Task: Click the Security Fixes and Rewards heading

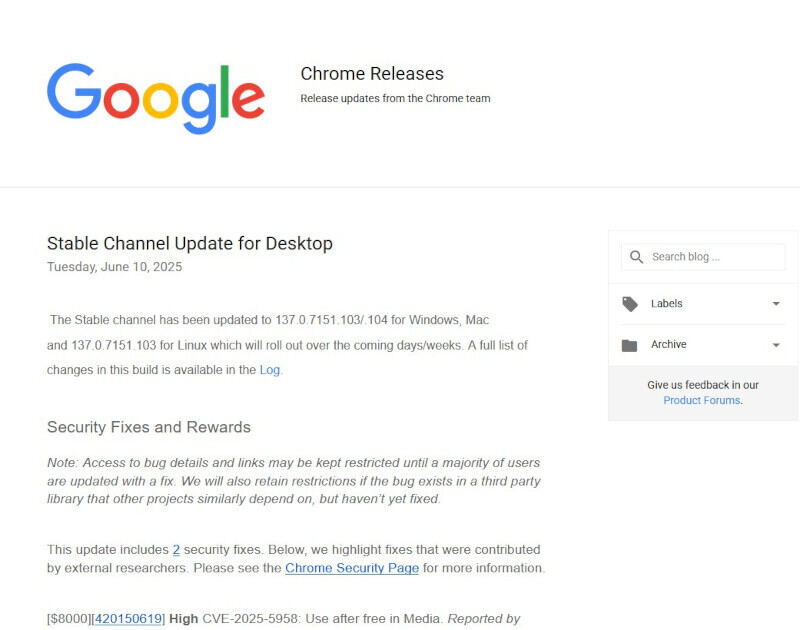Action: [149, 427]
